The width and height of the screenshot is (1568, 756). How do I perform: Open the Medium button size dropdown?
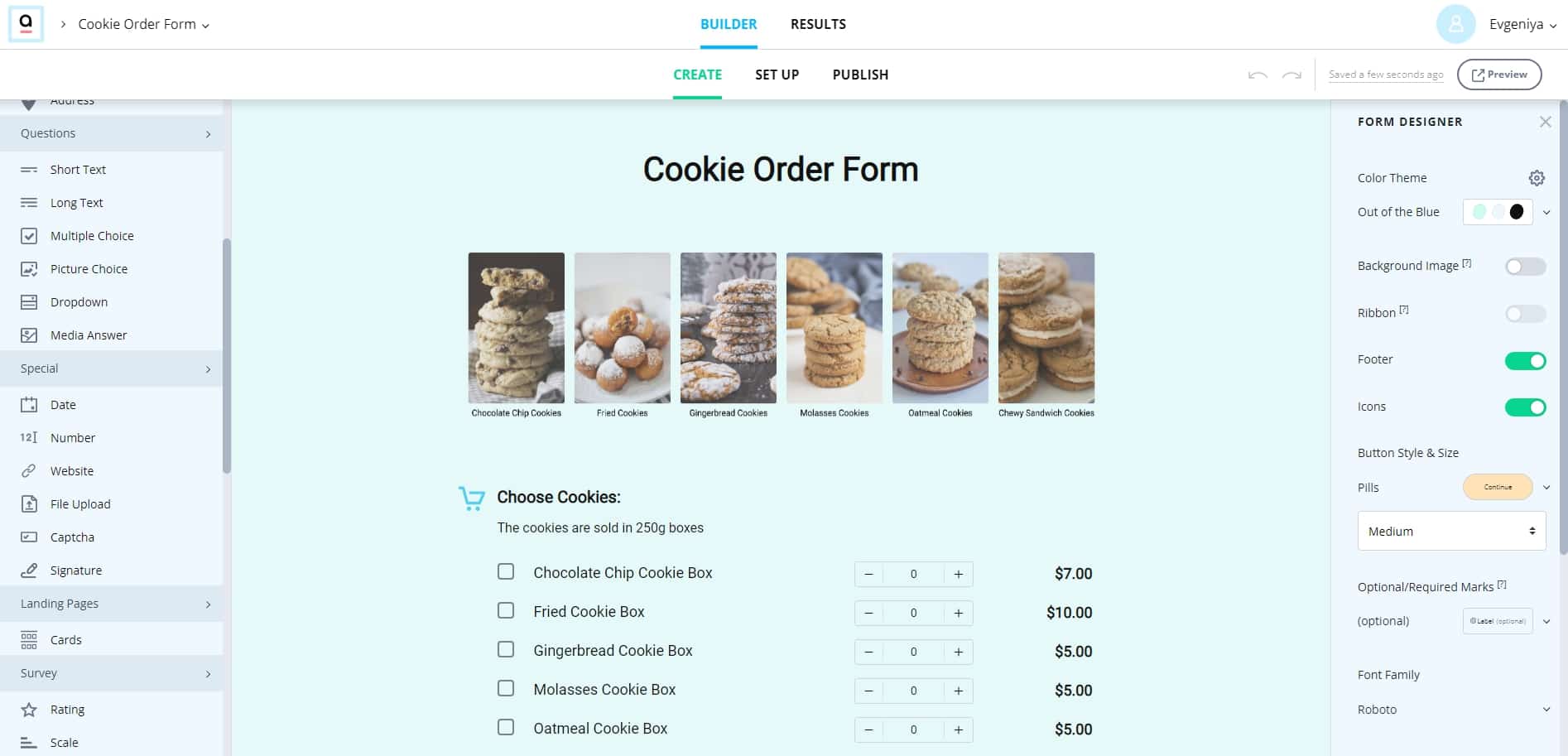click(x=1451, y=531)
